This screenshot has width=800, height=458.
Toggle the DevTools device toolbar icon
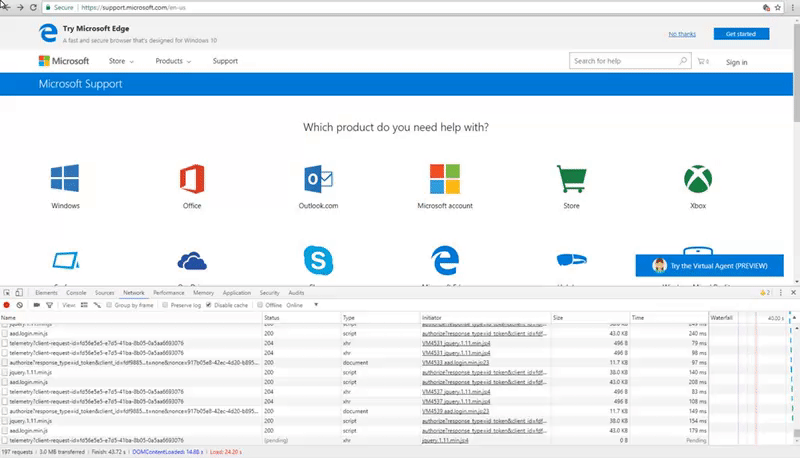click(19, 293)
